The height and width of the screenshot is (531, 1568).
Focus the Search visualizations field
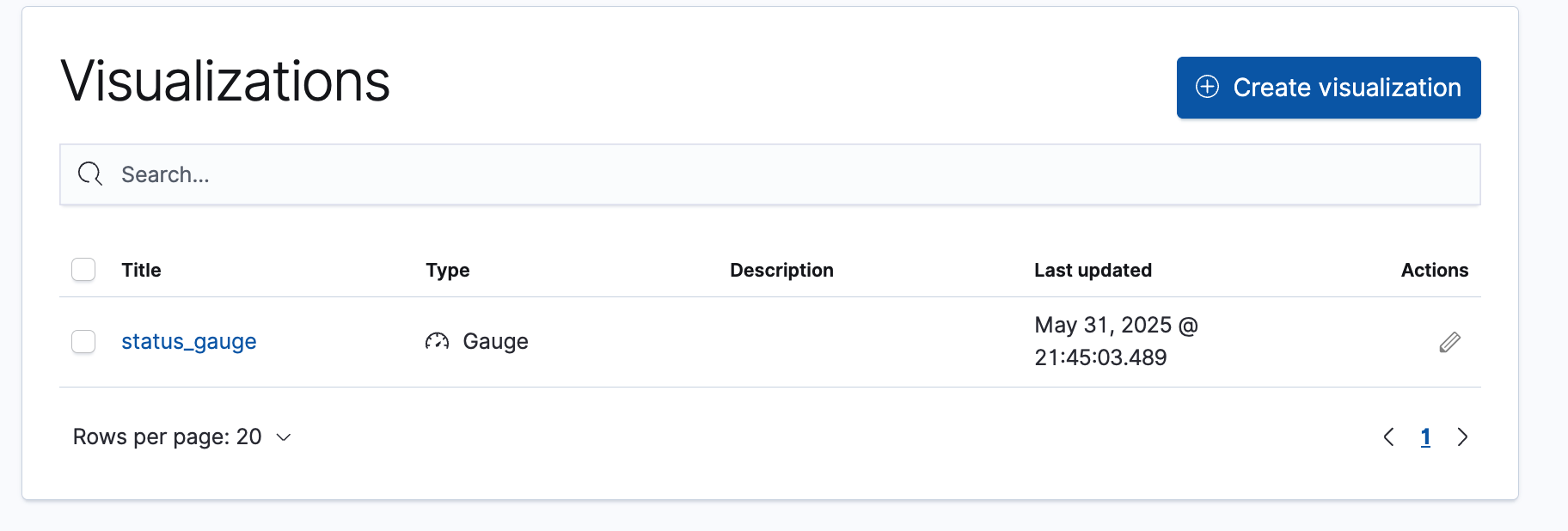pyautogui.click(x=774, y=174)
